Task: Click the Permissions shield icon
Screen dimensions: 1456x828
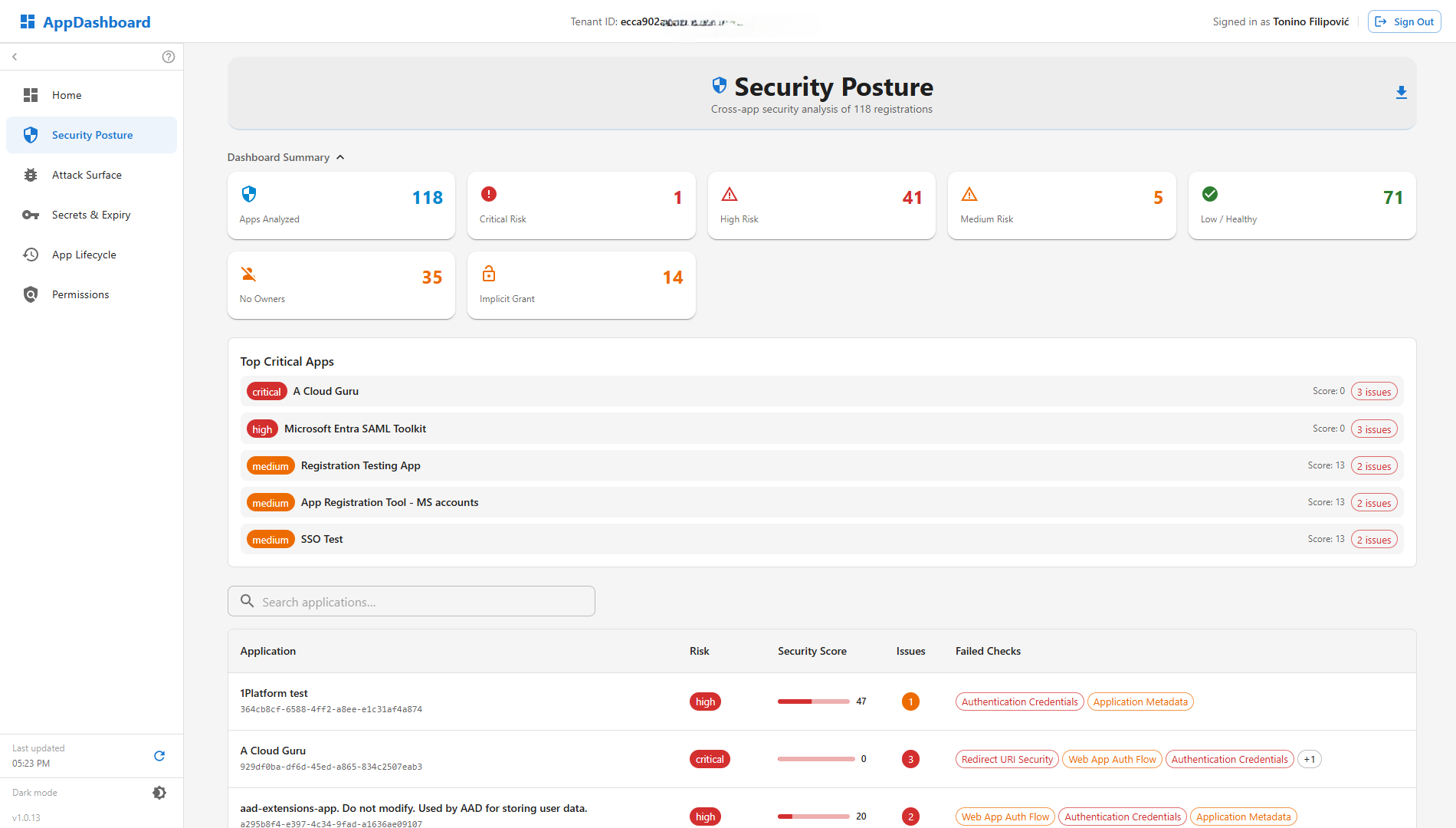Action: pos(31,294)
